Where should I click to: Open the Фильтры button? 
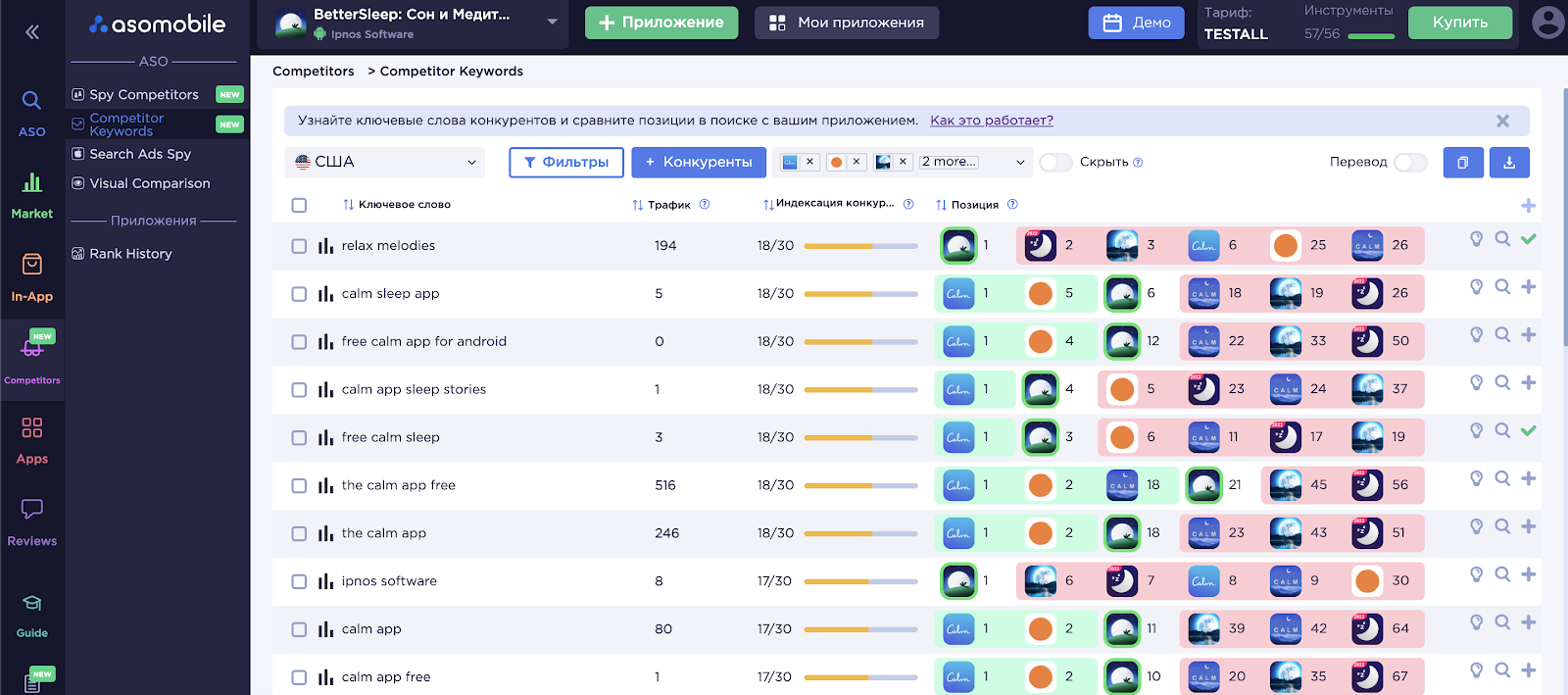[566, 163]
